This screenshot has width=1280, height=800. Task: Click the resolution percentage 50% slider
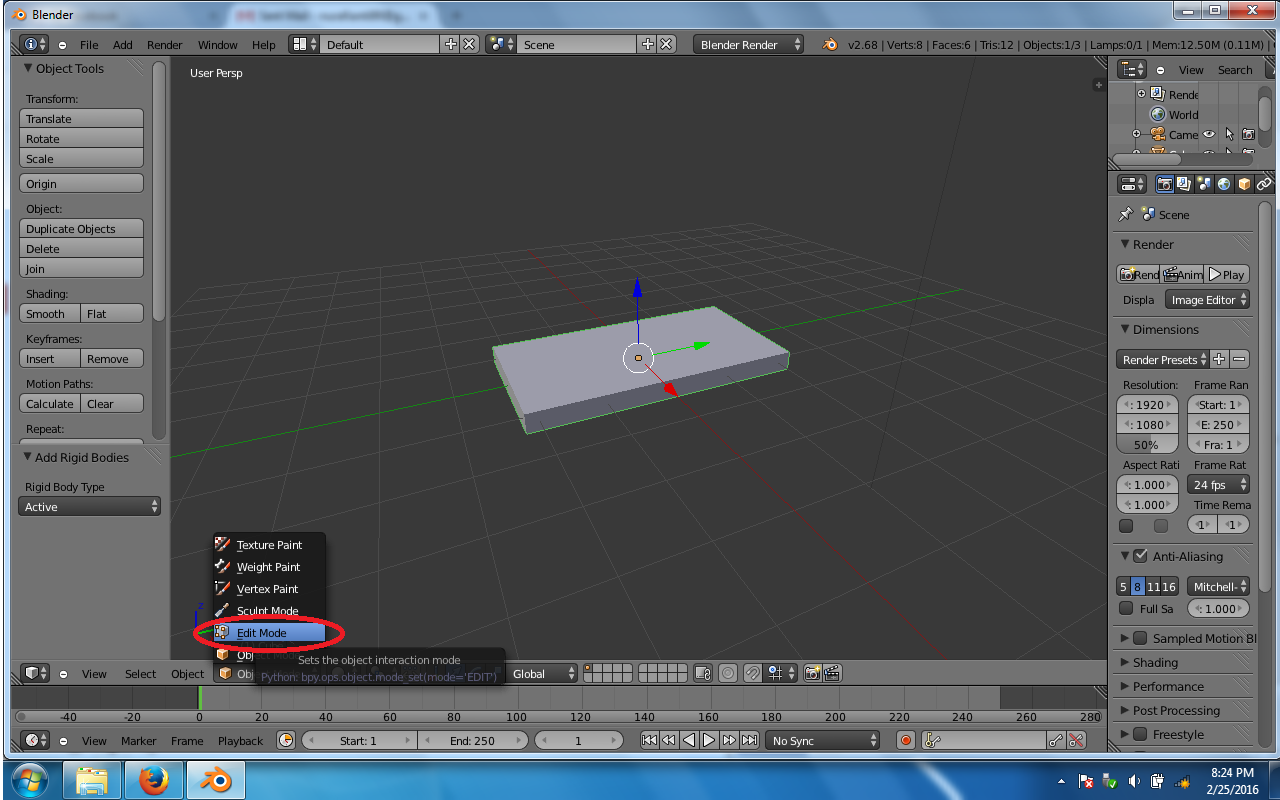pyautogui.click(x=1147, y=444)
